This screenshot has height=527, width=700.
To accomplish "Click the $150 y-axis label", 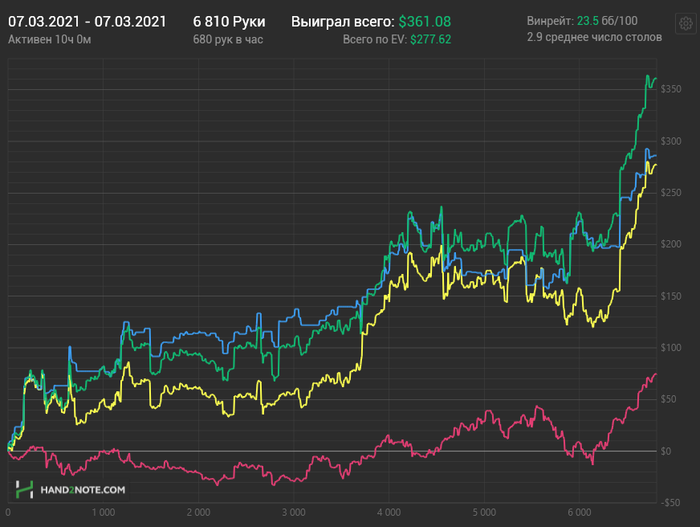I will click(x=671, y=296).
